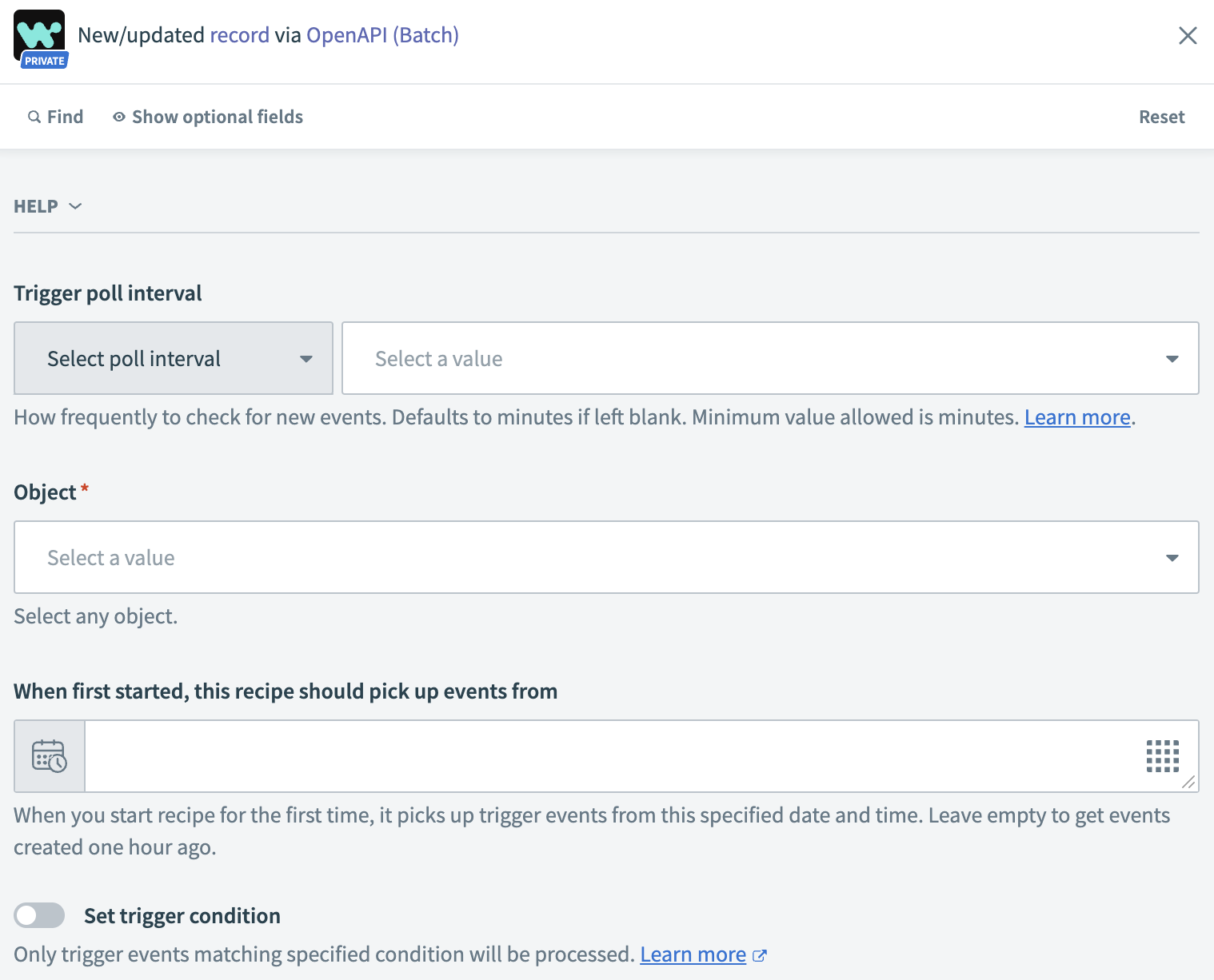
Task: Click the Workato private connector logo
Action: click(x=40, y=38)
